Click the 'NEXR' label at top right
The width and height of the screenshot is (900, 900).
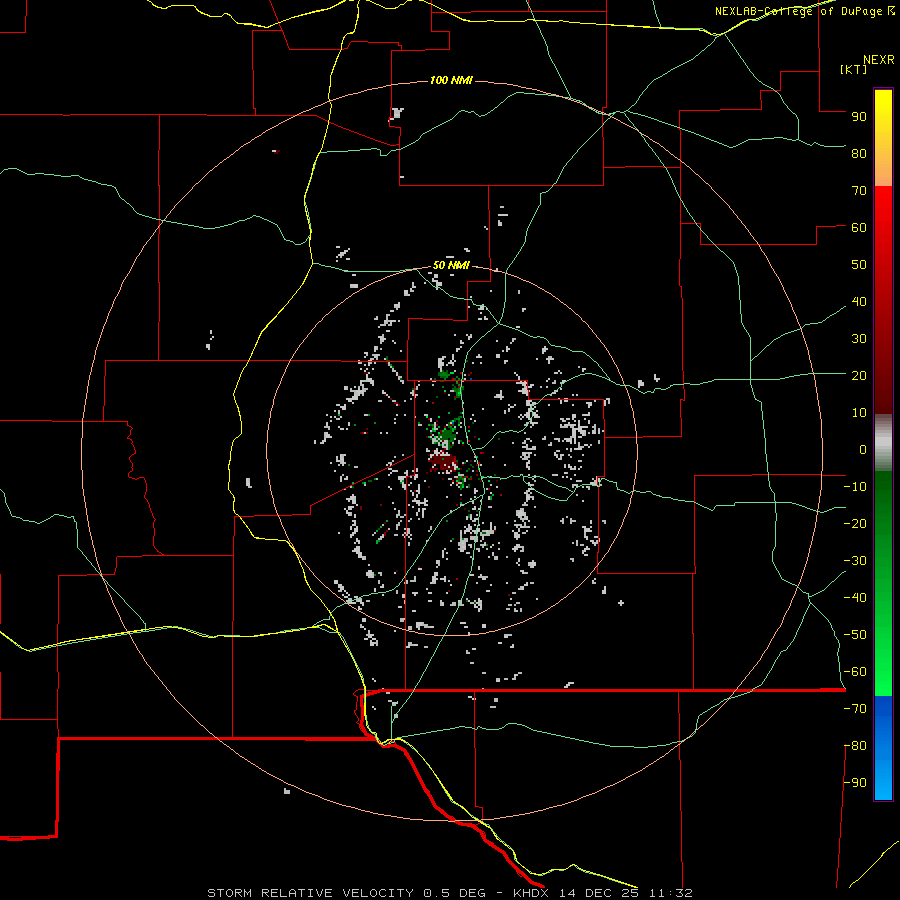878,60
